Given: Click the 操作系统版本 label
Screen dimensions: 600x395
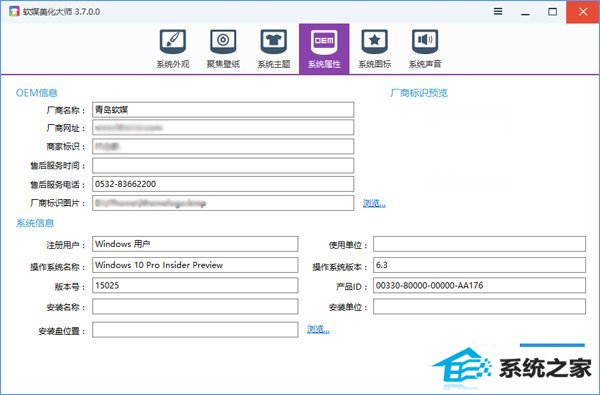Looking at the screenshot, I should (x=340, y=267).
